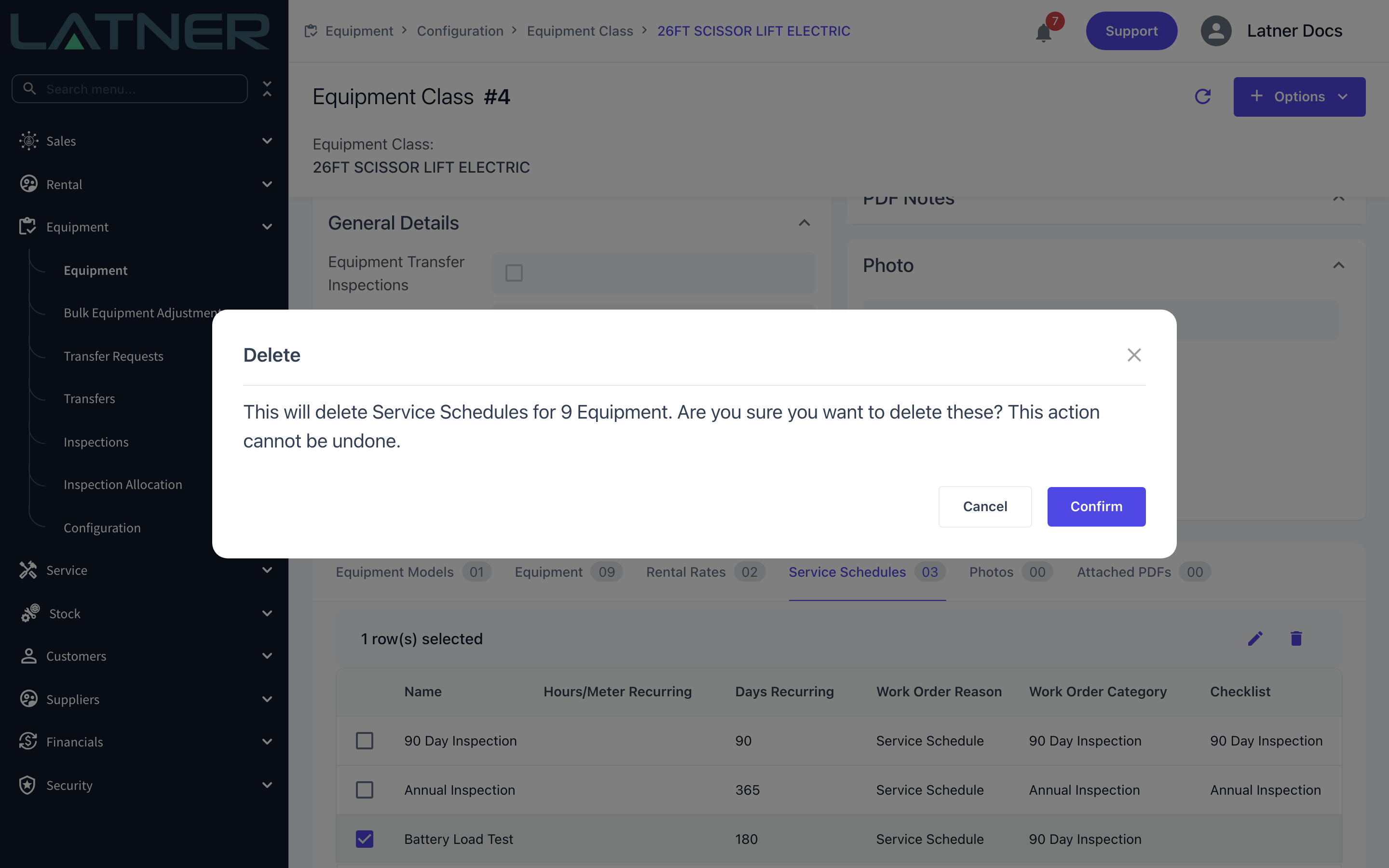Click the pencil edit icon for selected rows
Image resolution: width=1389 pixels, height=868 pixels.
point(1255,638)
